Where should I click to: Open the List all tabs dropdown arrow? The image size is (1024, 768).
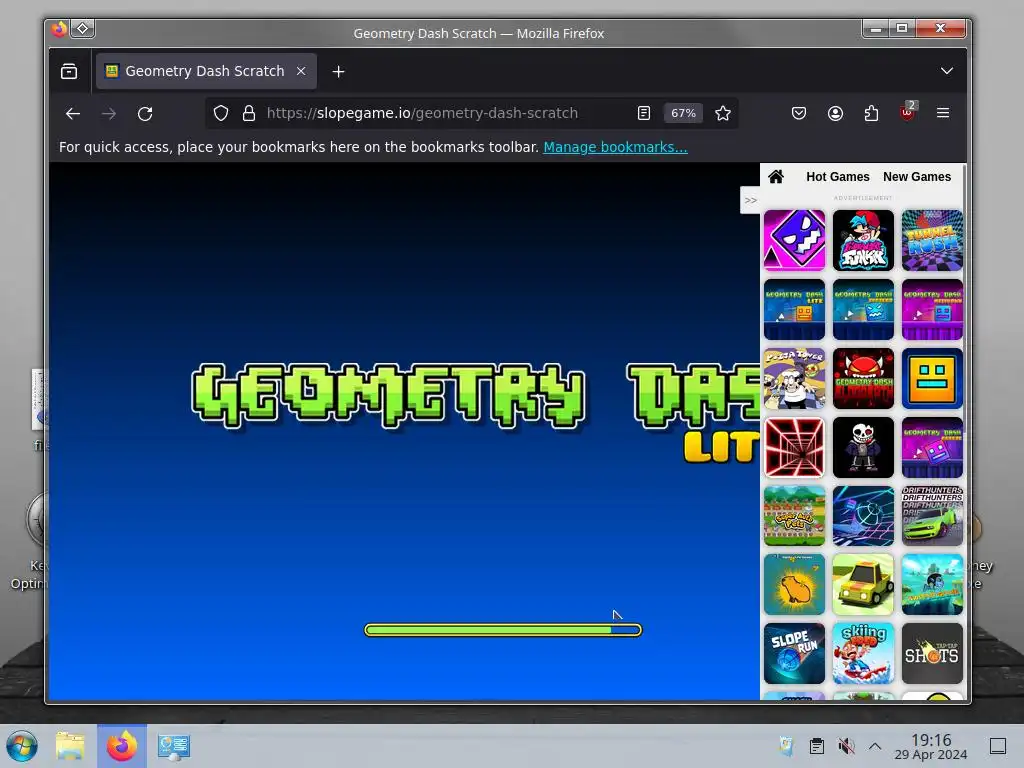(x=947, y=71)
